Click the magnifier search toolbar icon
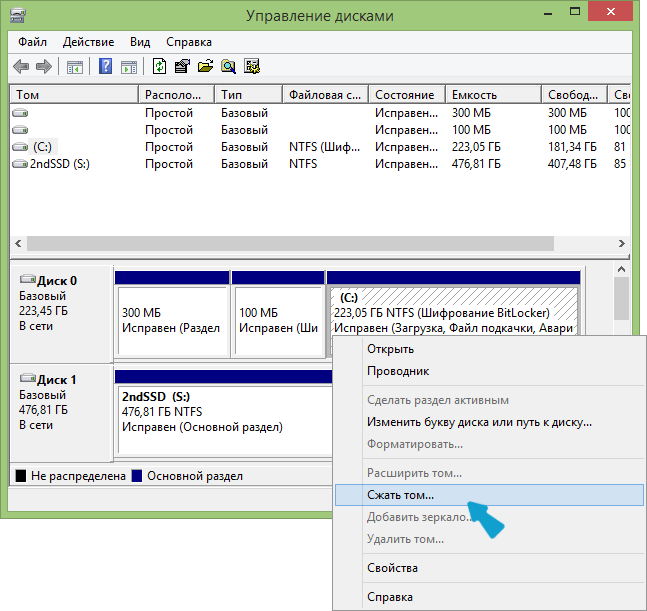This screenshot has width=647, height=611. [228, 66]
